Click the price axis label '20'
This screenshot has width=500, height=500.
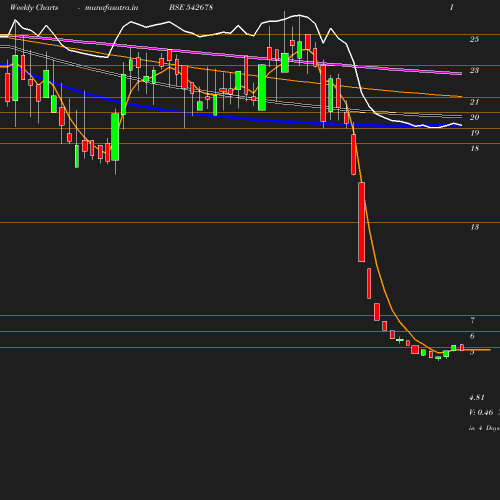point(474,117)
